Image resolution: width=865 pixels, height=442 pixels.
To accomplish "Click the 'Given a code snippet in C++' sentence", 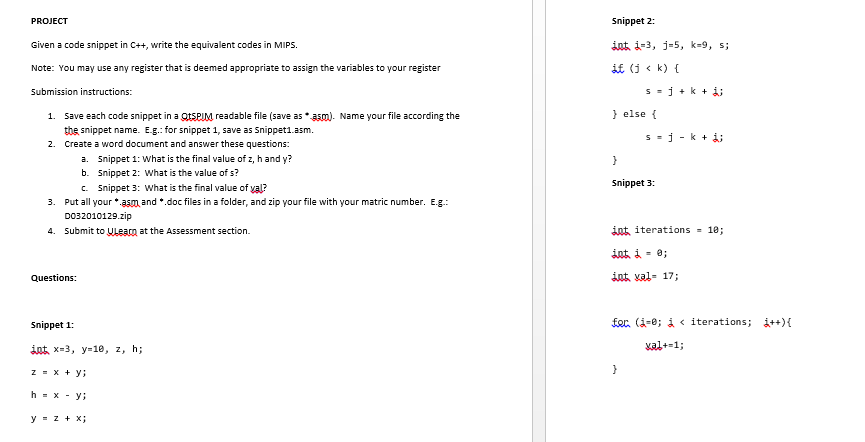I will 164,45.
